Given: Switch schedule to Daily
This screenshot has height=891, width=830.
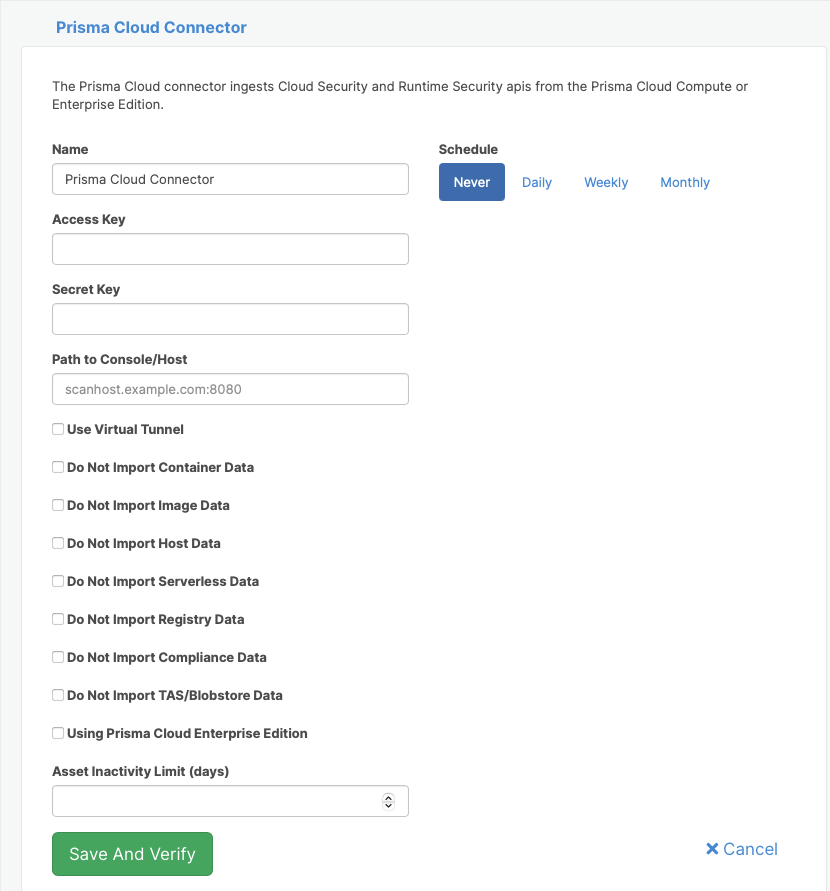Looking at the screenshot, I should [x=537, y=182].
